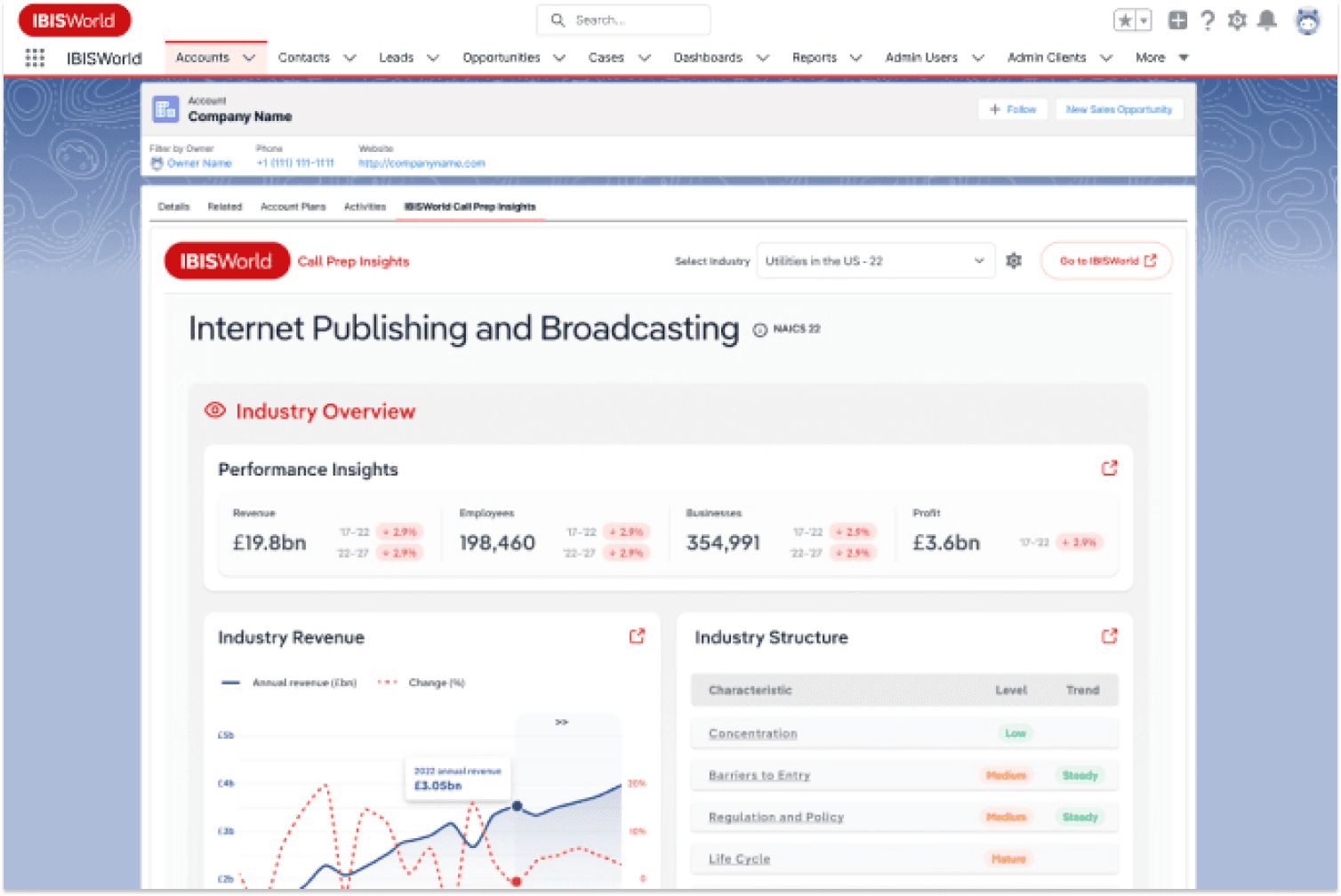Click the 198,460 employees value
Viewport: 1341px width, 896px height.
(497, 543)
